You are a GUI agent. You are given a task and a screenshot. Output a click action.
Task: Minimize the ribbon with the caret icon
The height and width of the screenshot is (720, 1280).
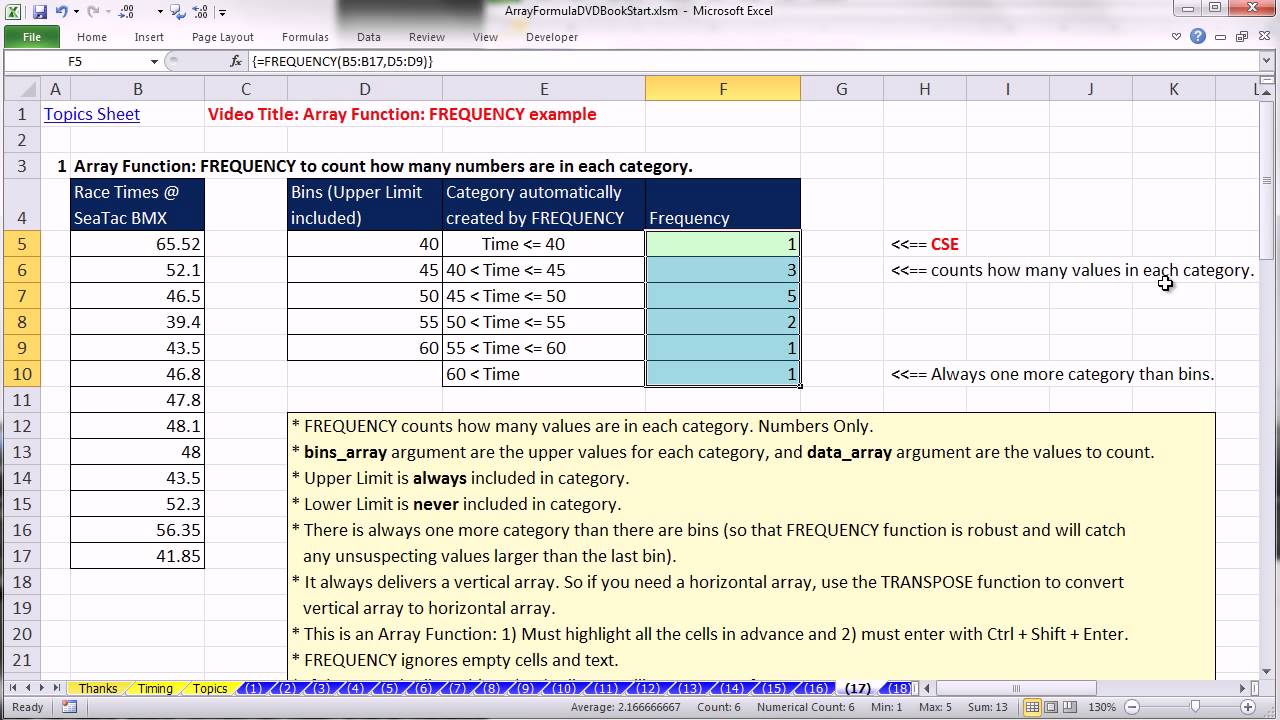[x=1177, y=37]
